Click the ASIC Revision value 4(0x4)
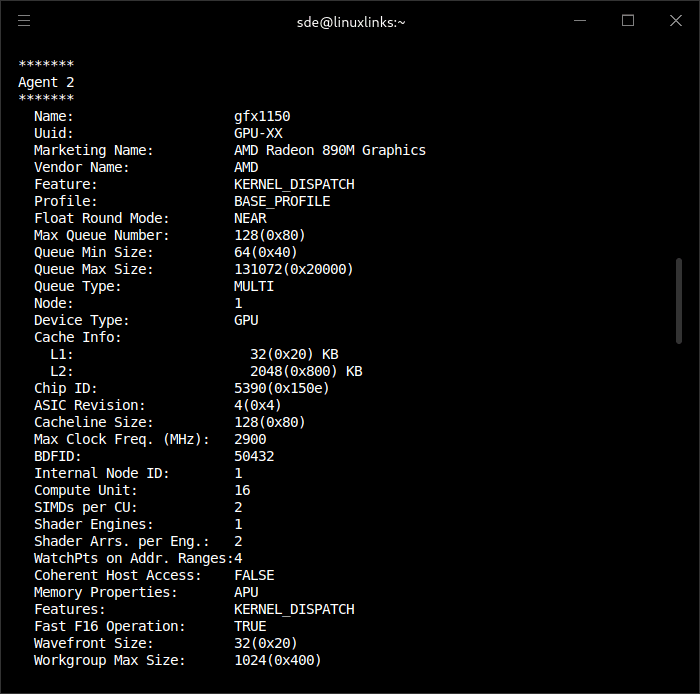 258,405
